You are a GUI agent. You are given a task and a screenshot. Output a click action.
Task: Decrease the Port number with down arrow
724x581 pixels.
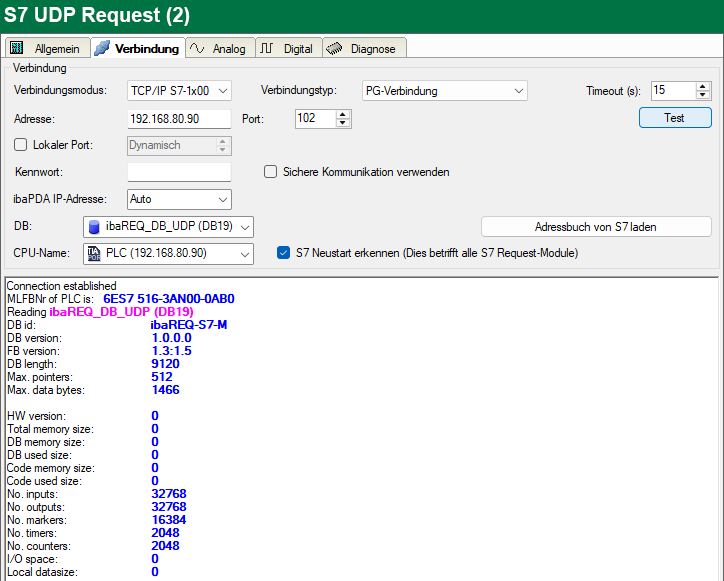[344, 123]
